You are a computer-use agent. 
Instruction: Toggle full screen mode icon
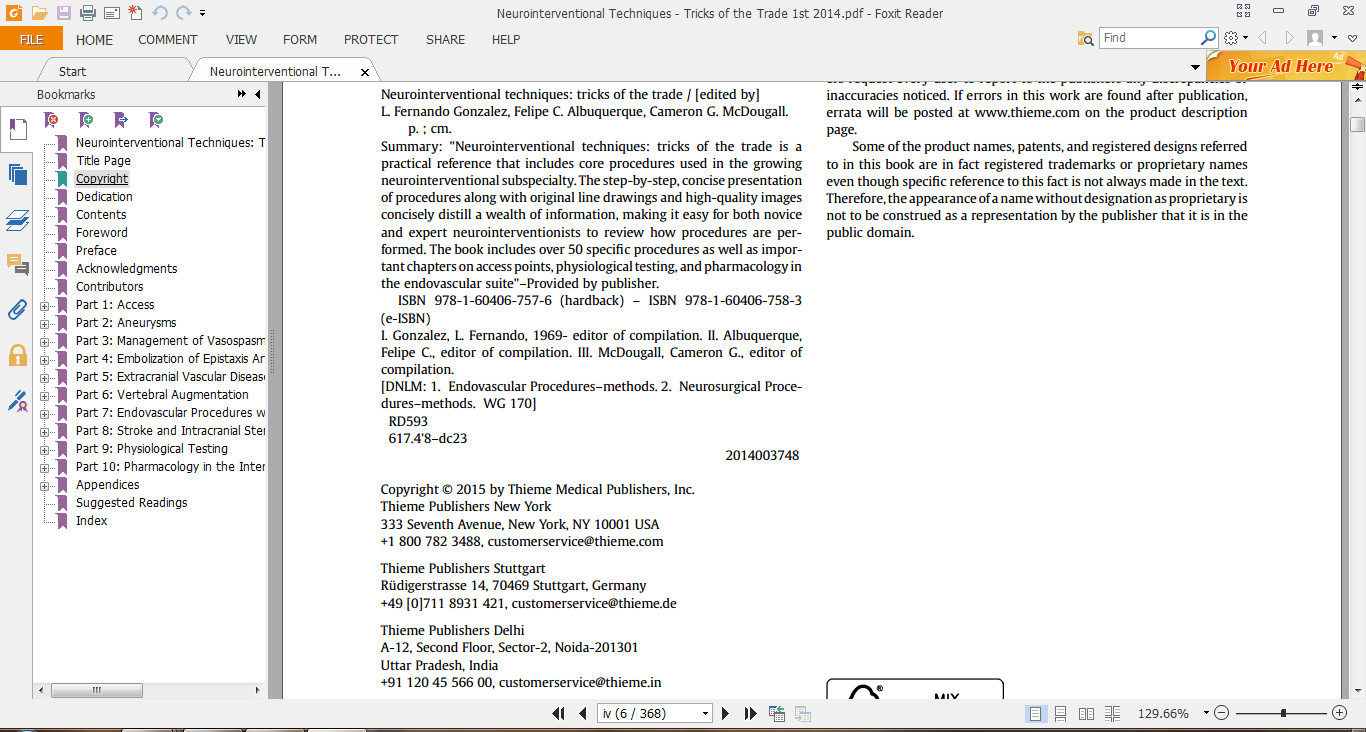pos(1244,12)
